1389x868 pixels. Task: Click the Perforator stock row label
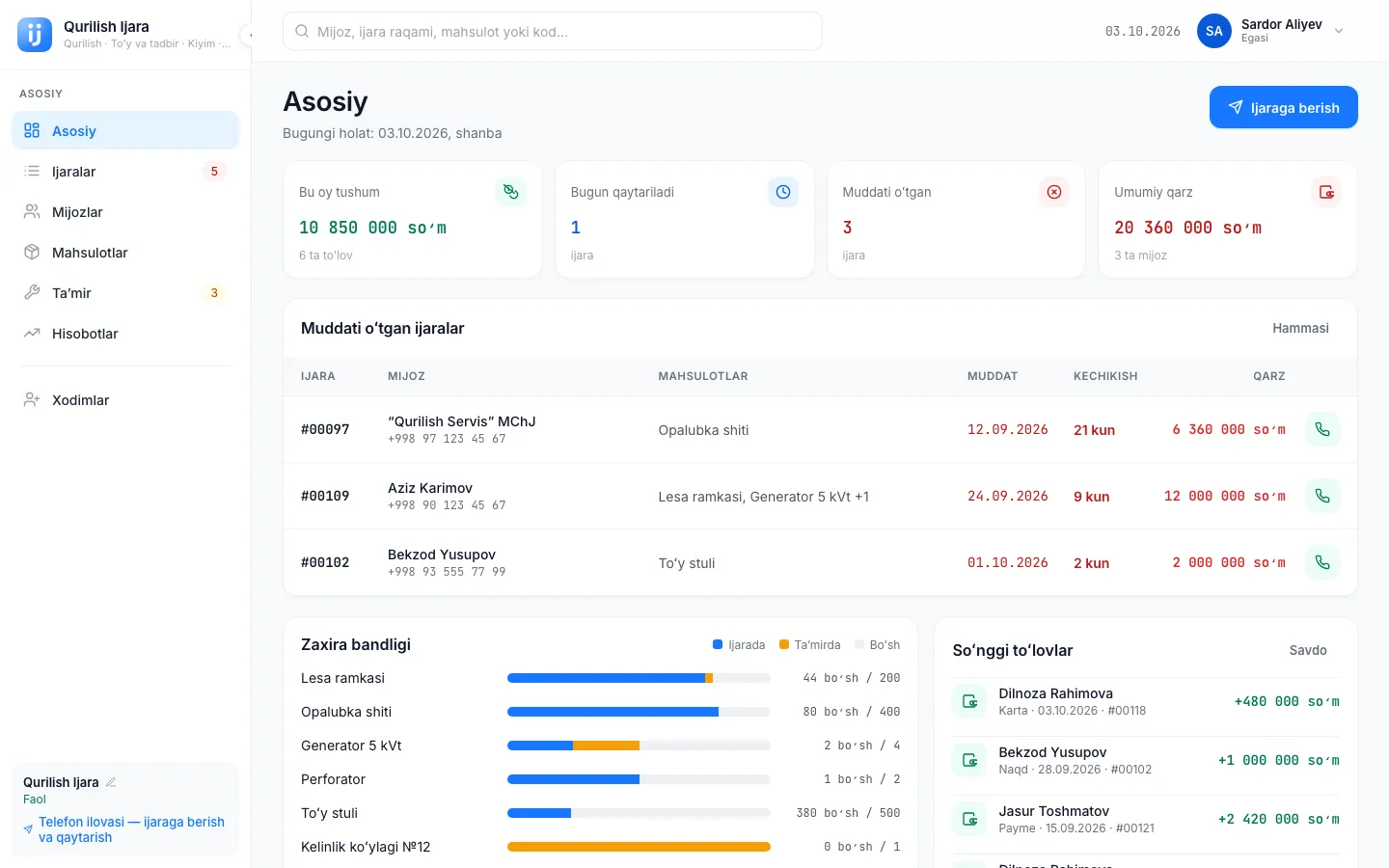point(333,779)
